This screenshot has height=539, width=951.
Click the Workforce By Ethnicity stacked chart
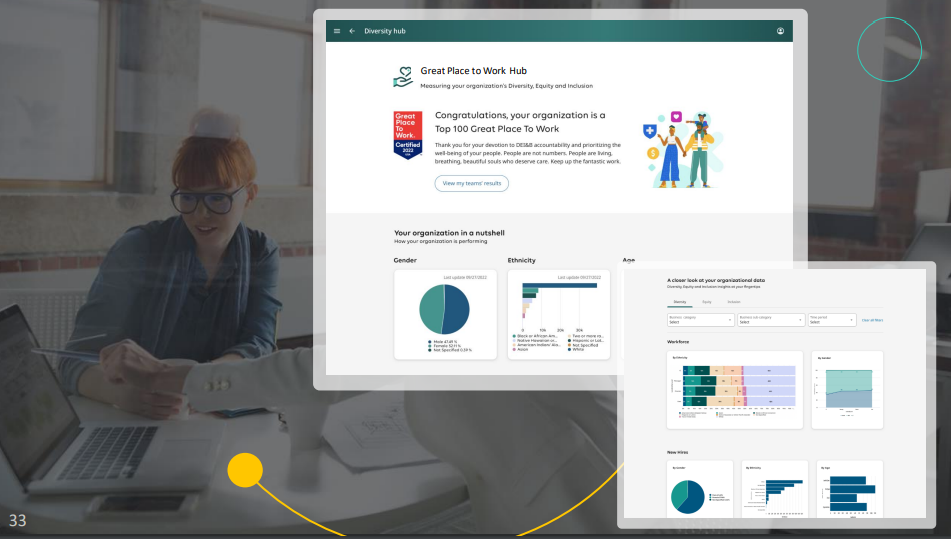pyautogui.click(x=735, y=390)
